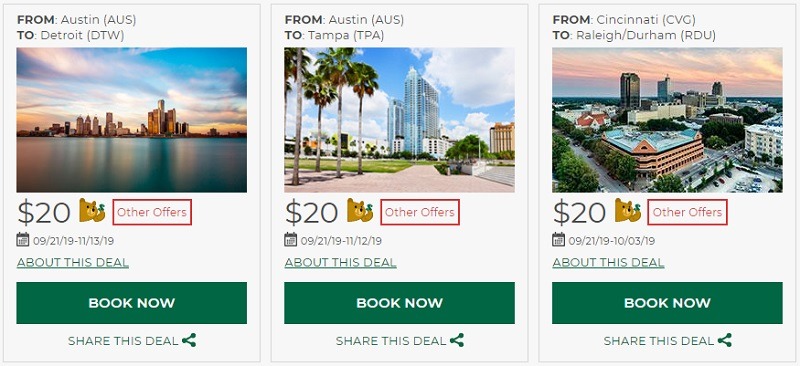Open Other Offers for the Detroit deal

(152, 212)
